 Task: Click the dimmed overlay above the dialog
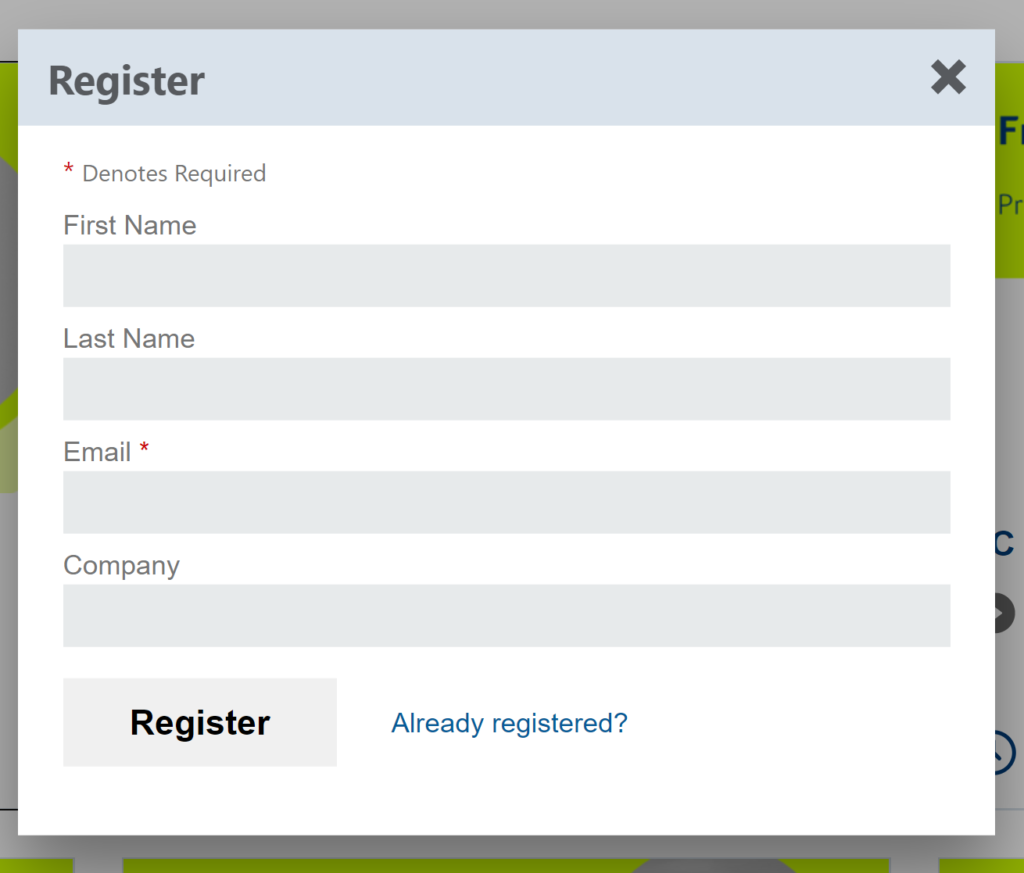[500, 13]
